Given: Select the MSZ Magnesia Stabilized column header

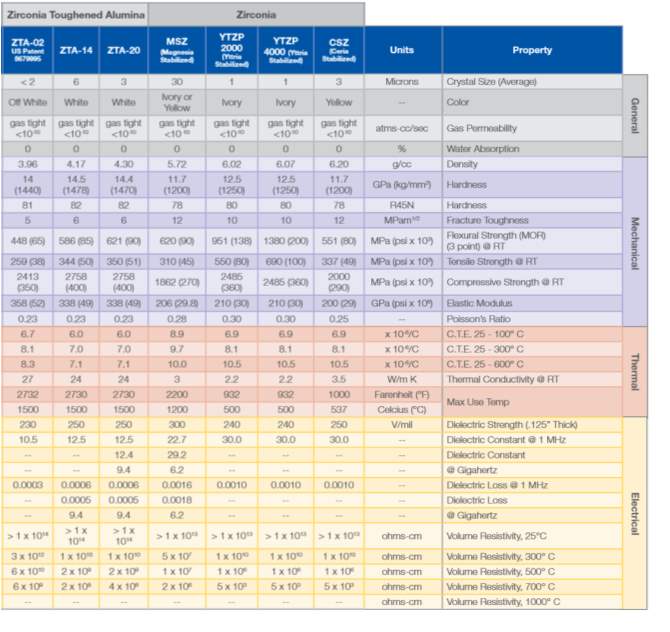Looking at the screenshot, I should (175, 50).
